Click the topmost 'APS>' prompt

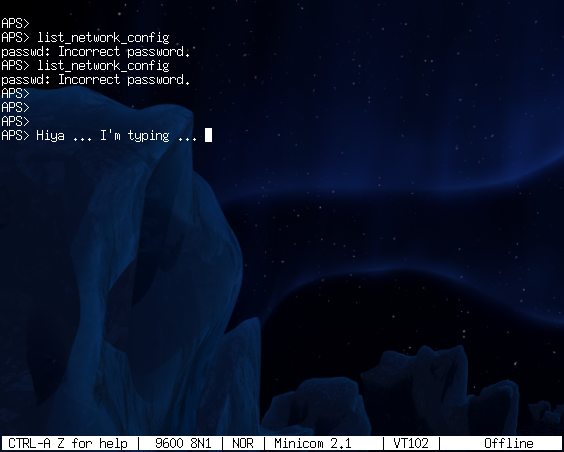pos(15,23)
